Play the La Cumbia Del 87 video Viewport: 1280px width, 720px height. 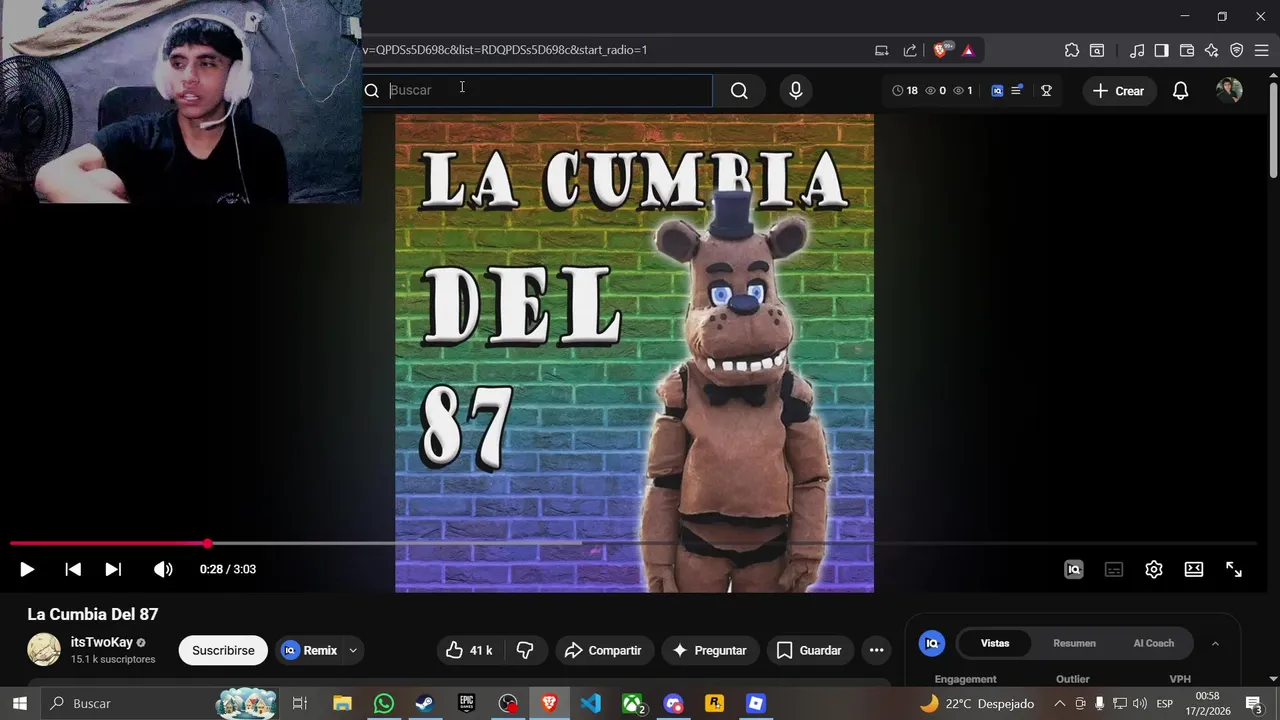coord(27,569)
